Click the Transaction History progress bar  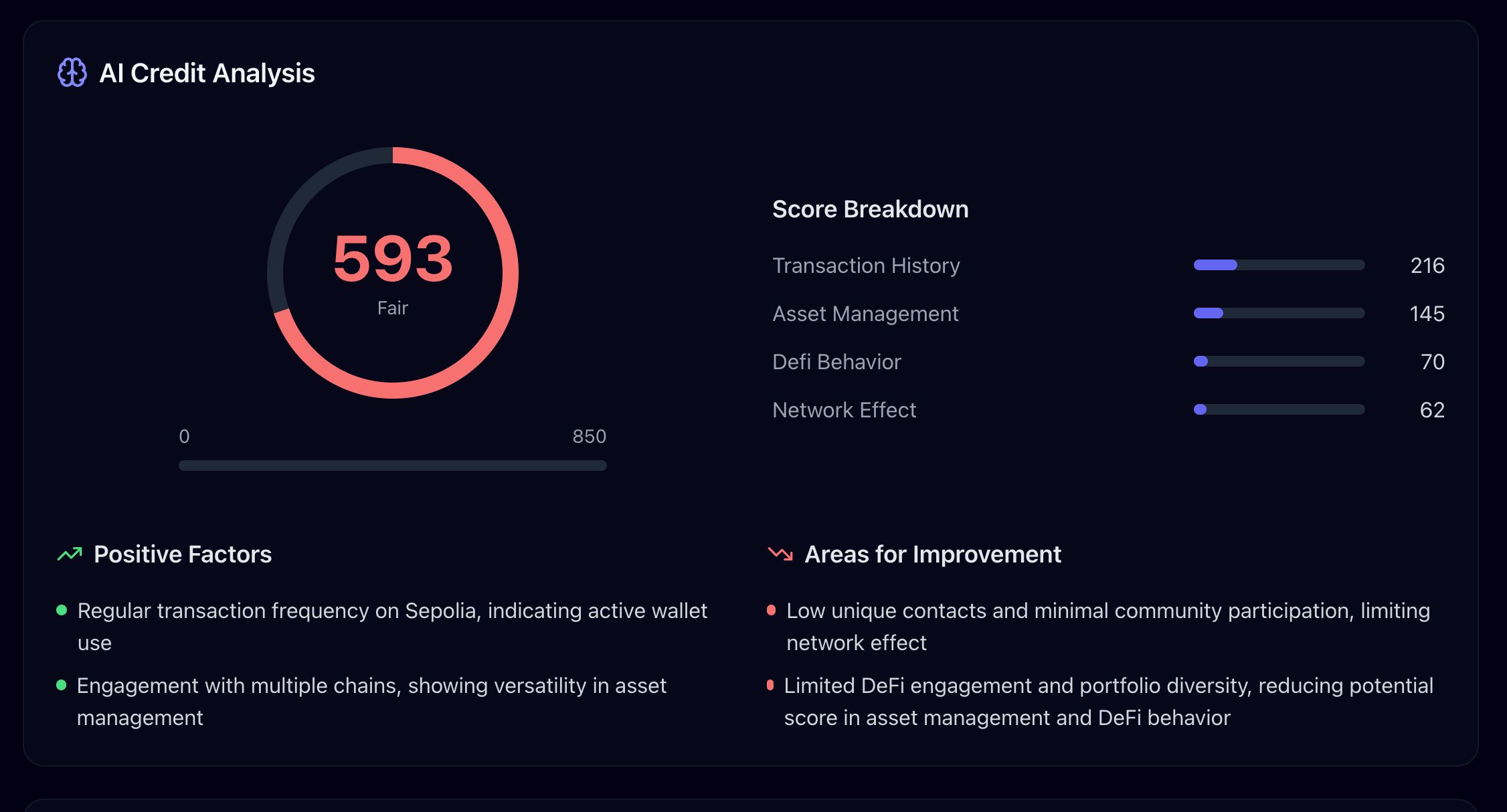pos(1278,265)
